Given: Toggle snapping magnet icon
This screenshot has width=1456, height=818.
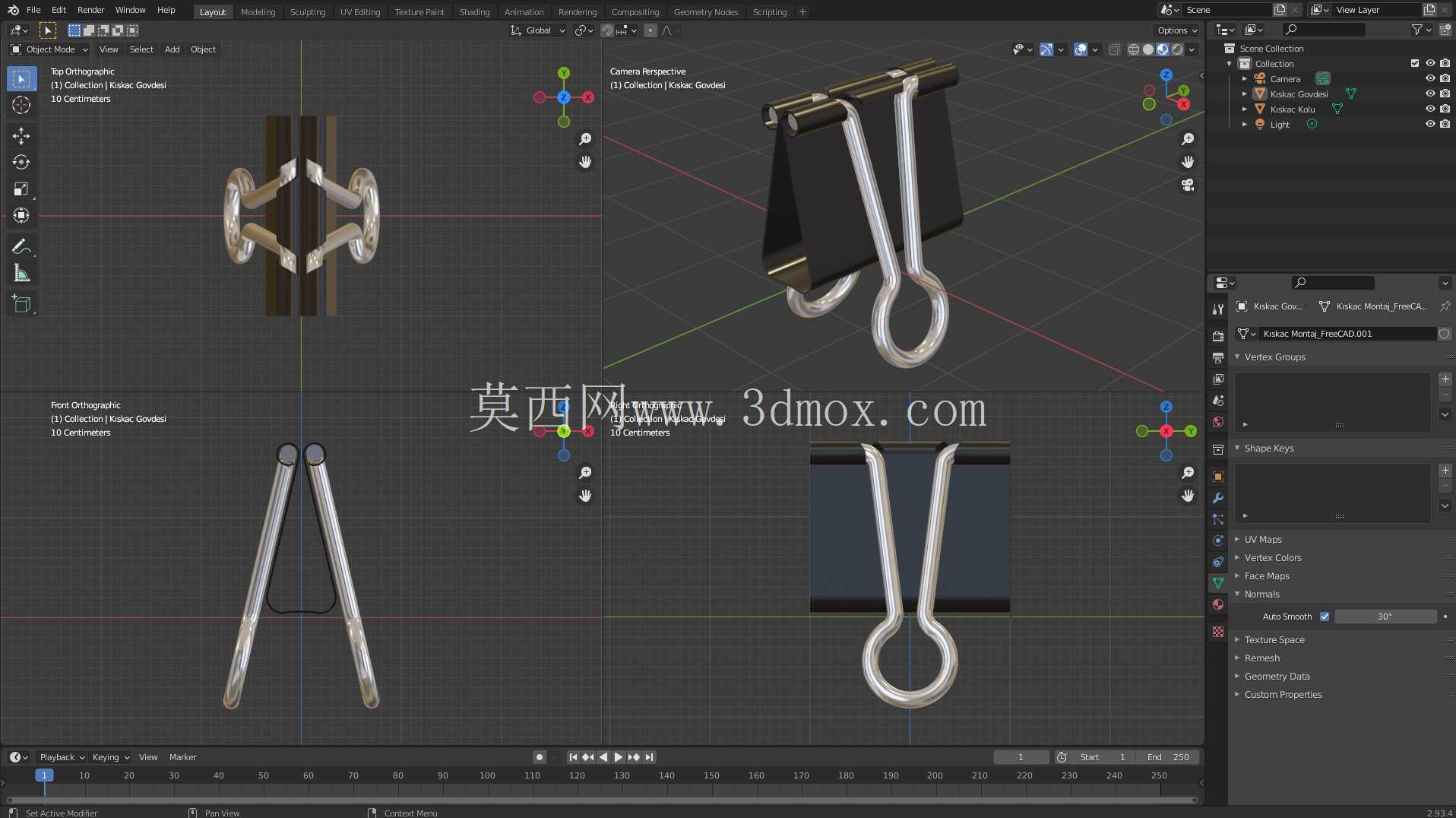Looking at the screenshot, I should [x=607, y=30].
